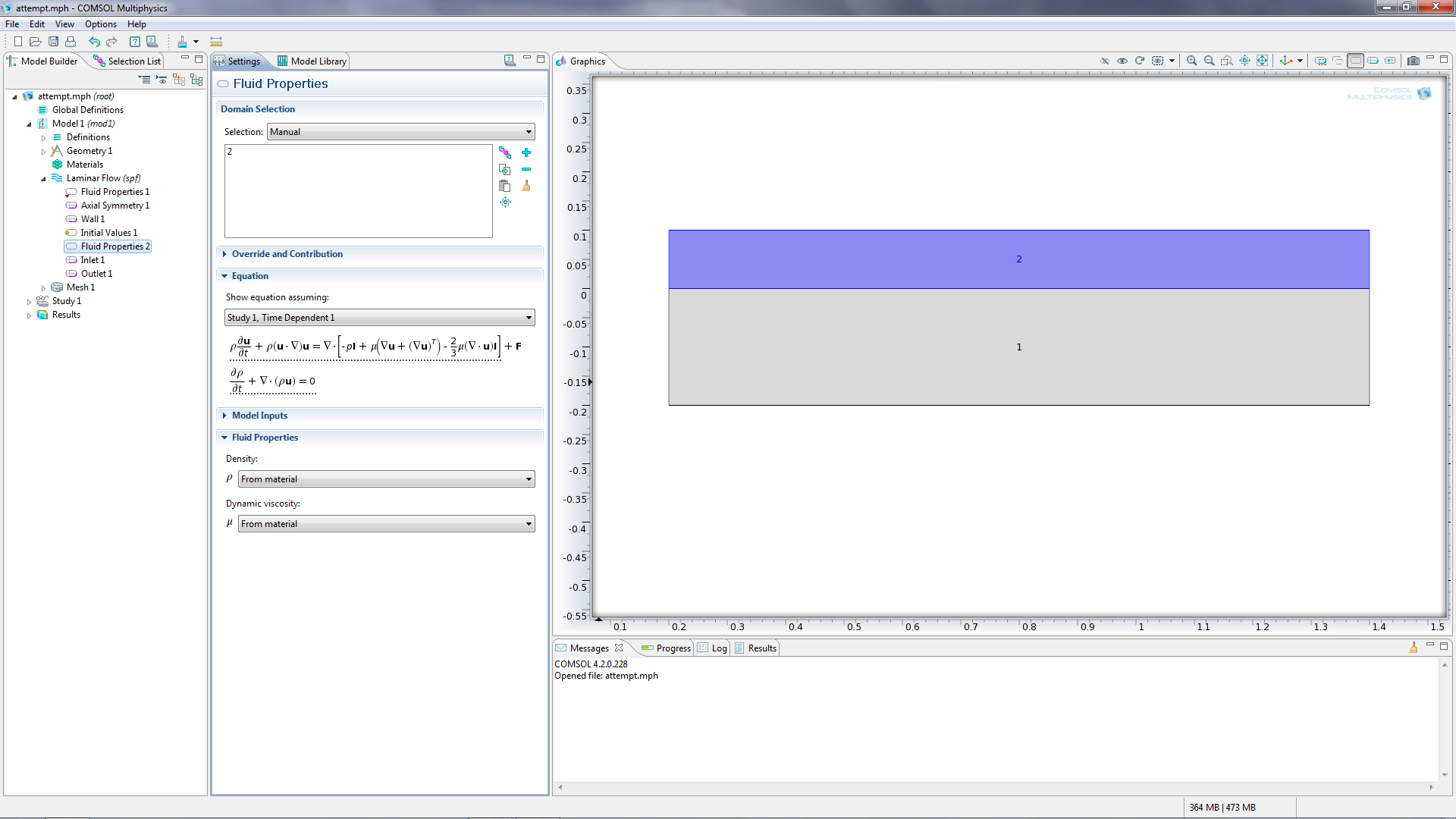1456x819 pixels.
Task: Take image snapshot with camera icon
Action: [1413, 61]
